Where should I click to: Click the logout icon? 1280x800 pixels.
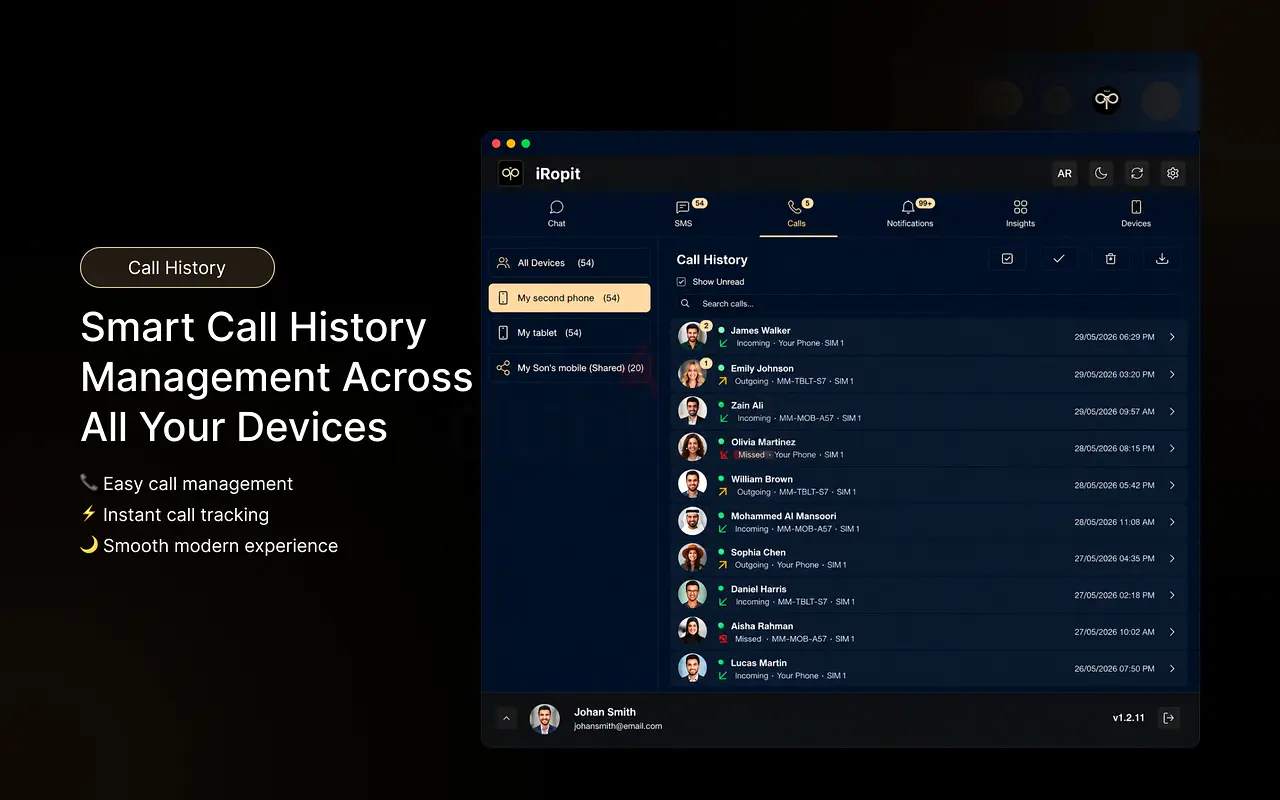coord(1168,718)
